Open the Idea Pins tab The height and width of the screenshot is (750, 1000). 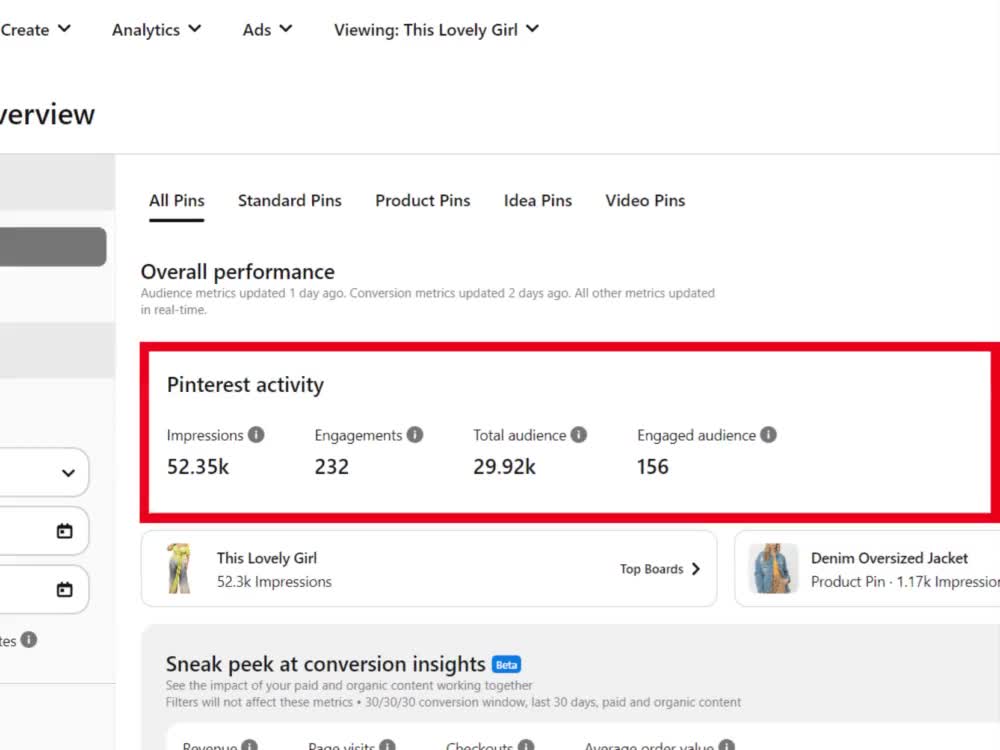click(538, 201)
